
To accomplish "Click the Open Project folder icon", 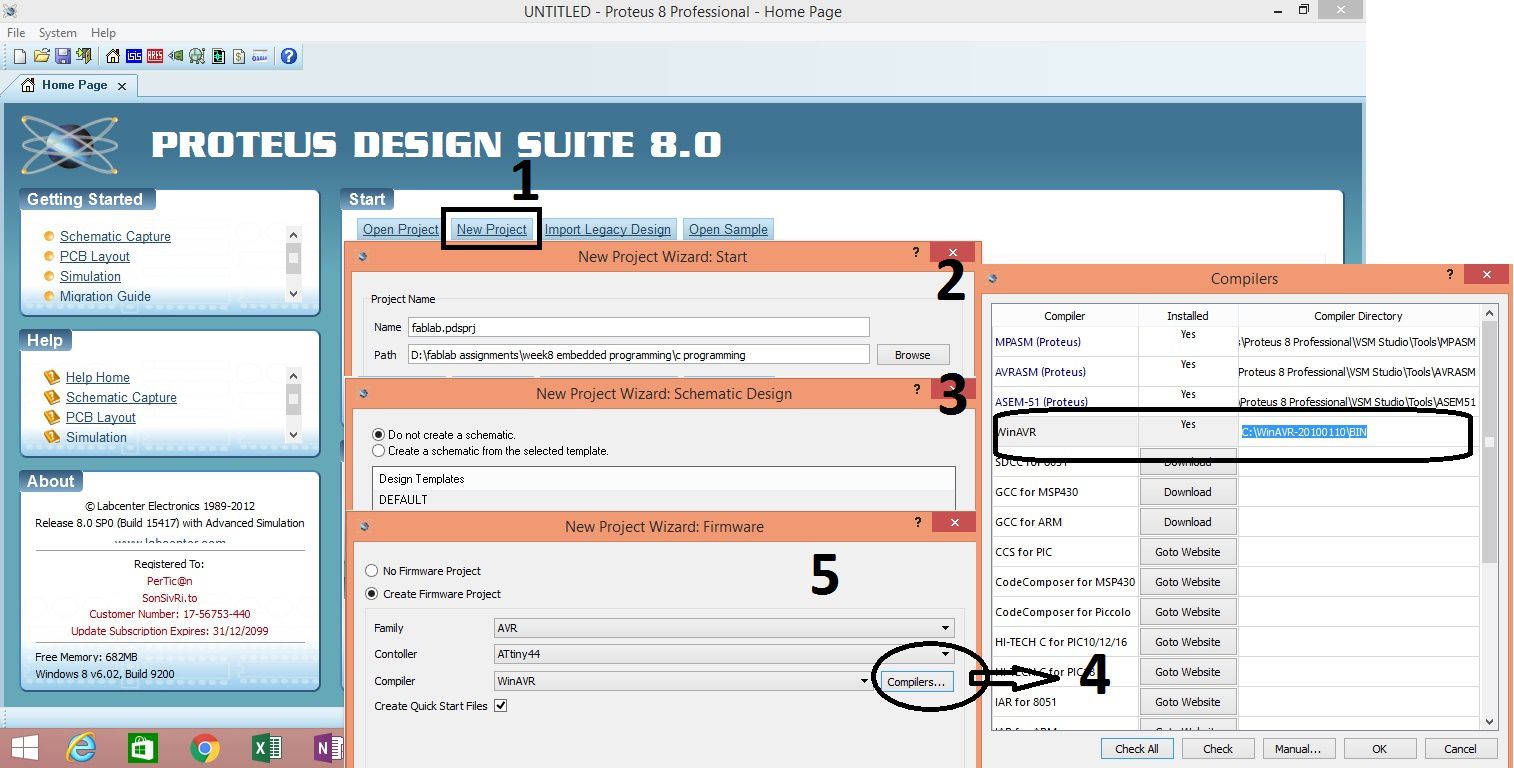I will tap(42, 56).
